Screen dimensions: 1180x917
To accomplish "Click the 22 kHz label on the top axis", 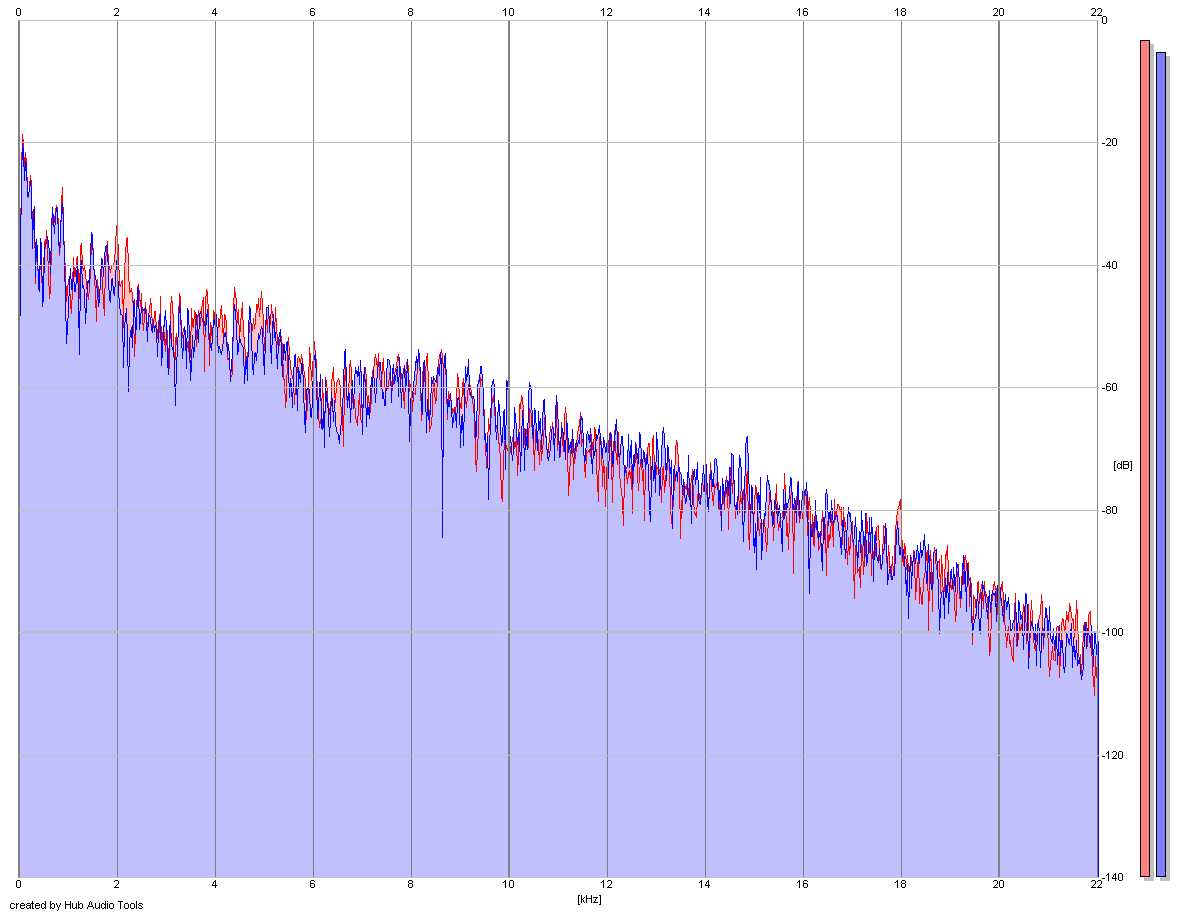I will (1096, 12).
